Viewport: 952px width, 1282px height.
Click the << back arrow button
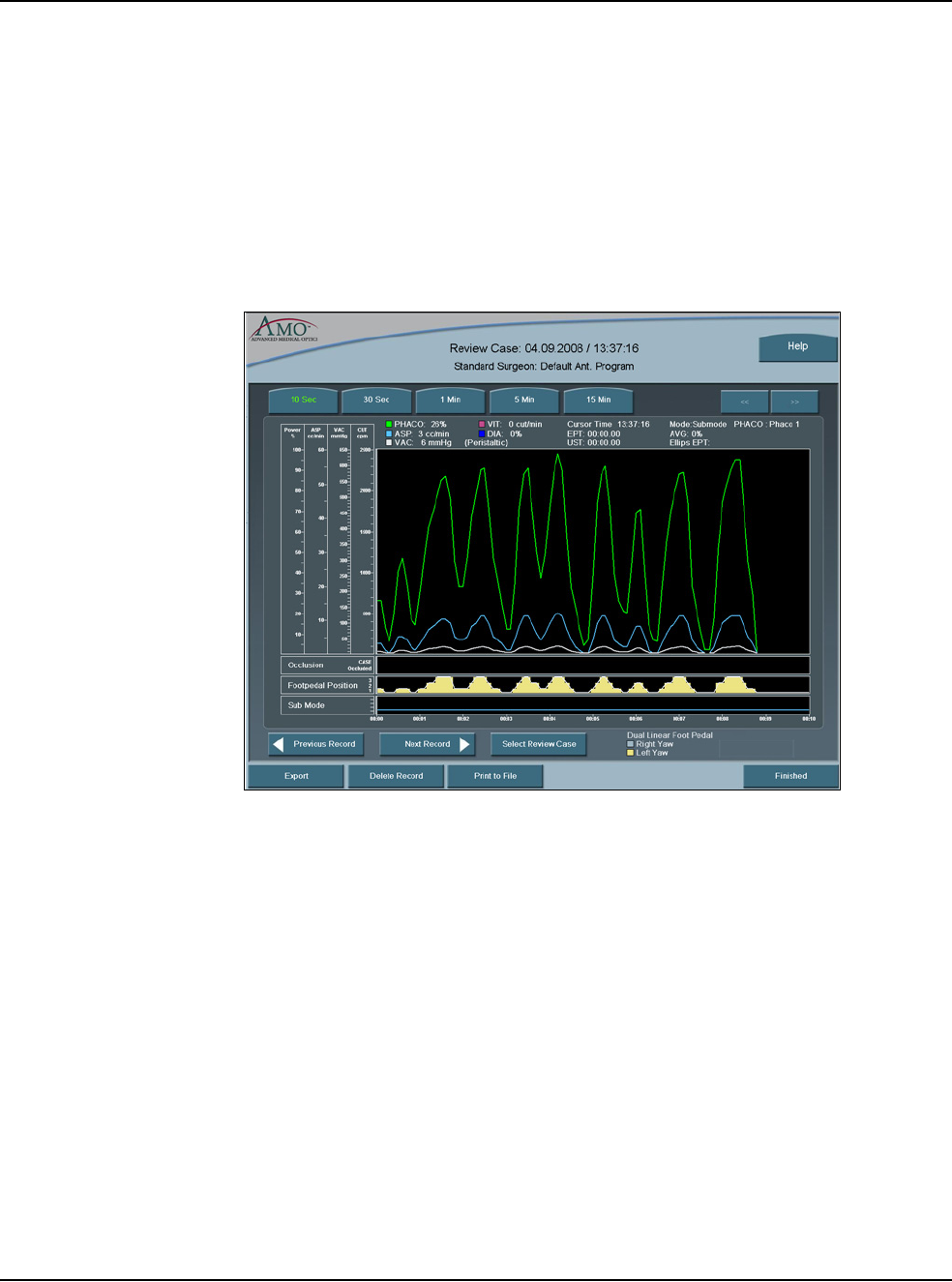tap(745, 402)
